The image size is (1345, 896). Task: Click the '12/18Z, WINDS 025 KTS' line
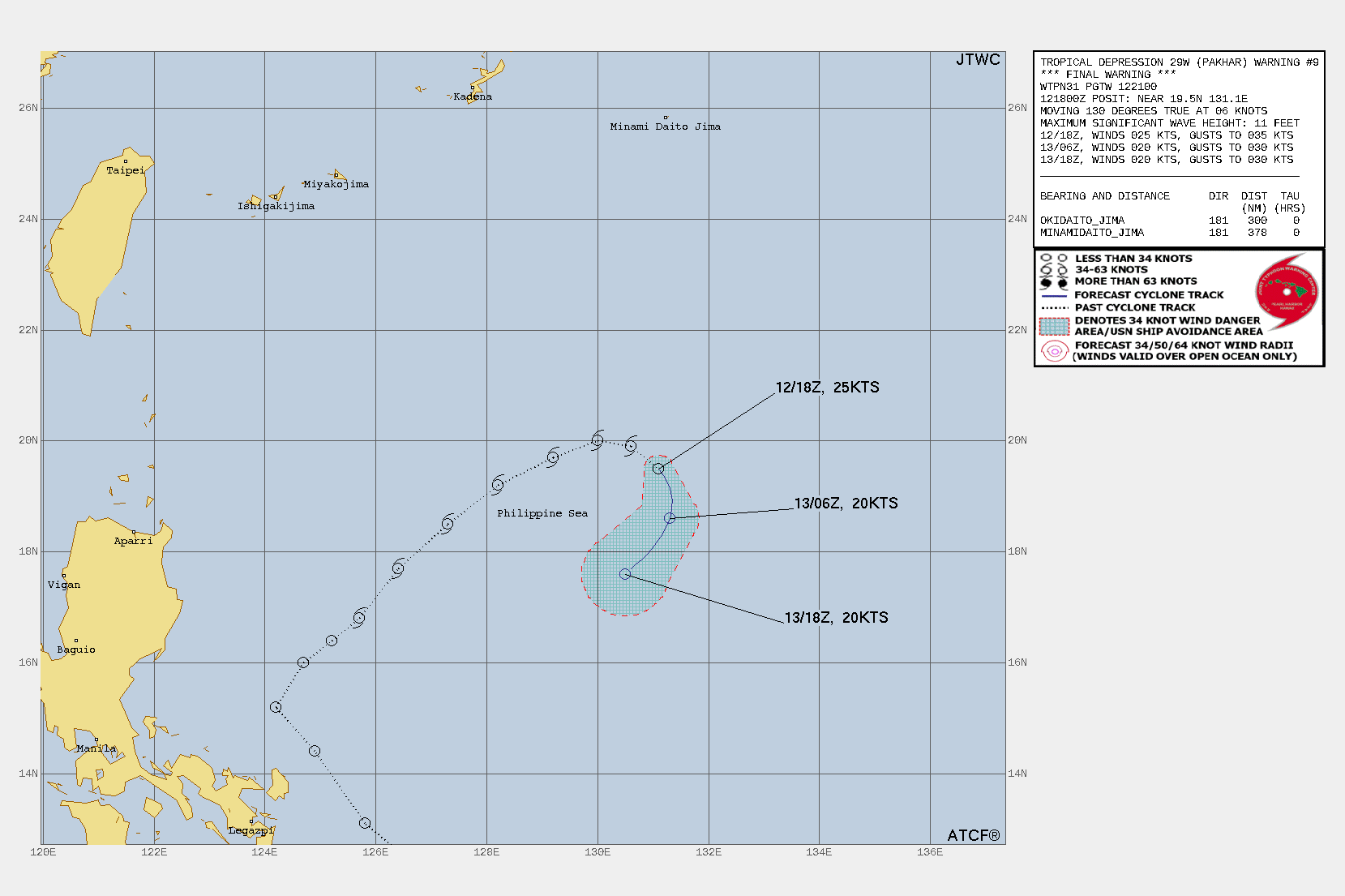(1167, 135)
